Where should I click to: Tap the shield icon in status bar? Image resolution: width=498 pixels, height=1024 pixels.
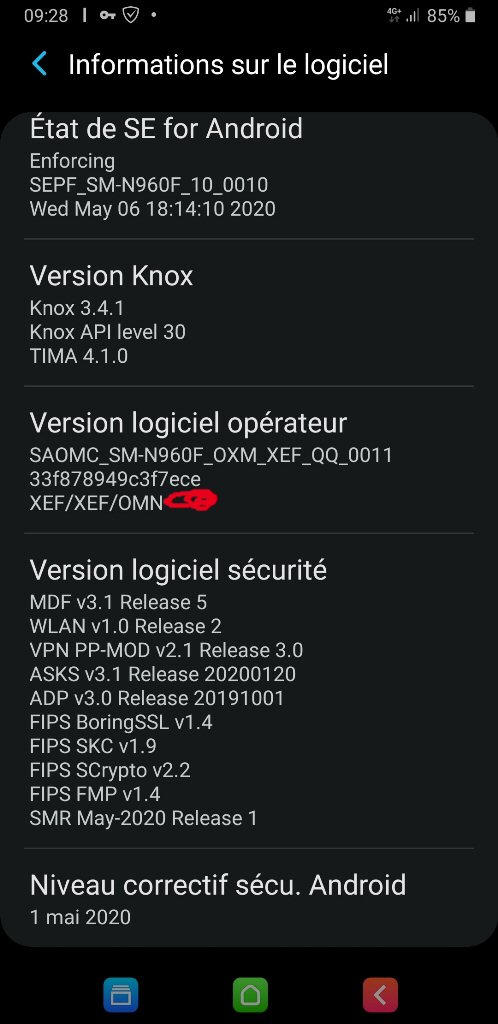click(x=131, y=15)
